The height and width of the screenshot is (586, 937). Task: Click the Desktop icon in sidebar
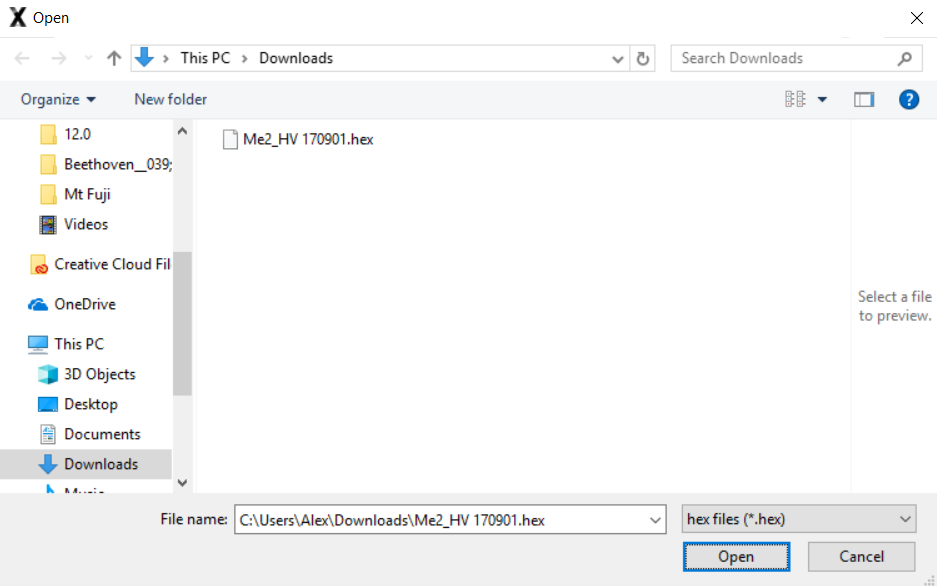point(48,404)
